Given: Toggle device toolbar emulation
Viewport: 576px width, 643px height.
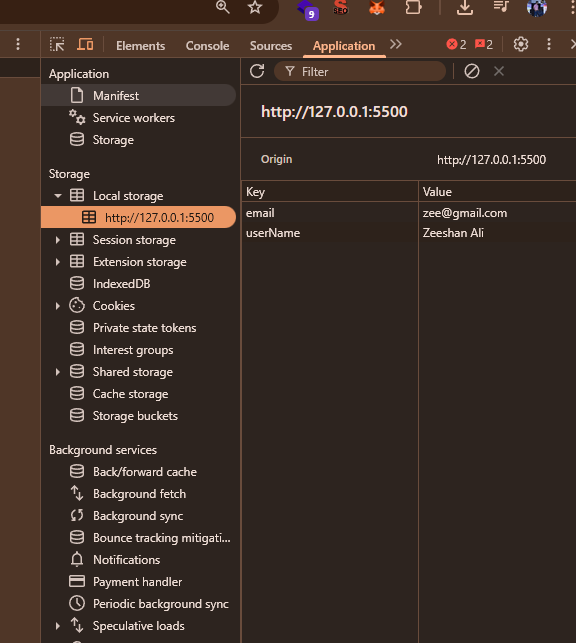Looking at the screenshot, I should [x=85, y=44].
